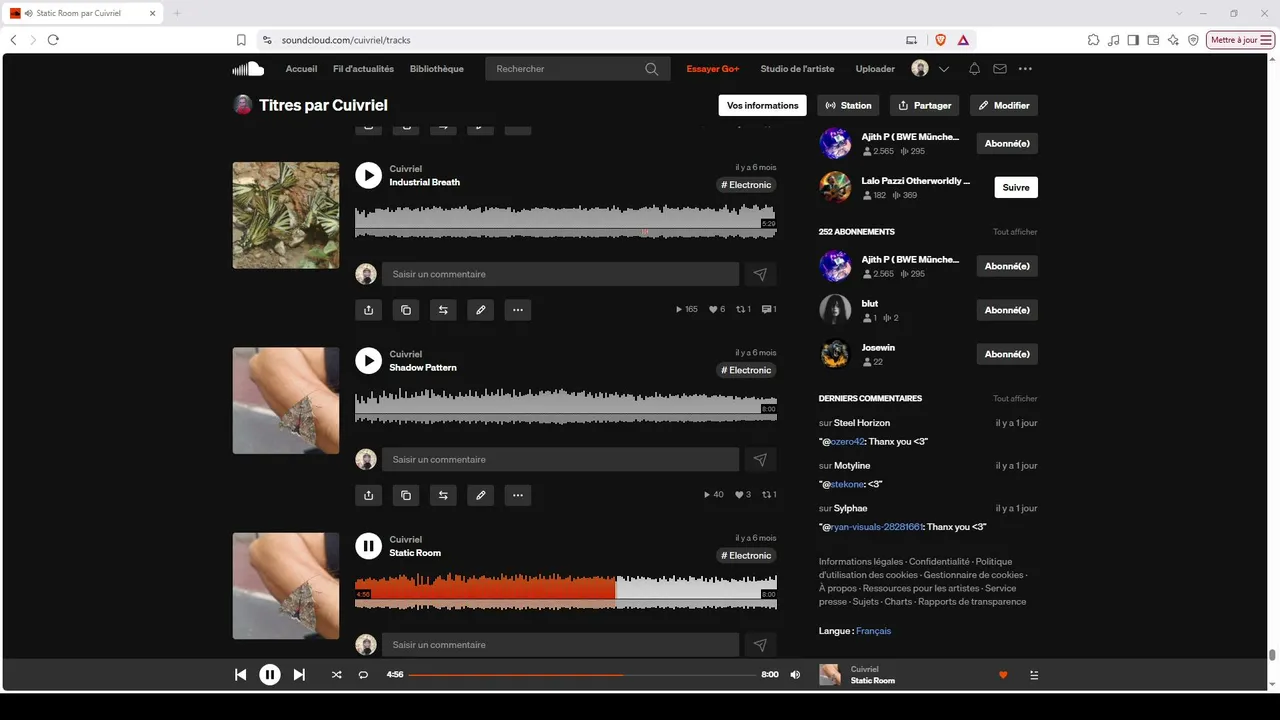Open the Steel Horizon comment track link

(x=862, y=423)
